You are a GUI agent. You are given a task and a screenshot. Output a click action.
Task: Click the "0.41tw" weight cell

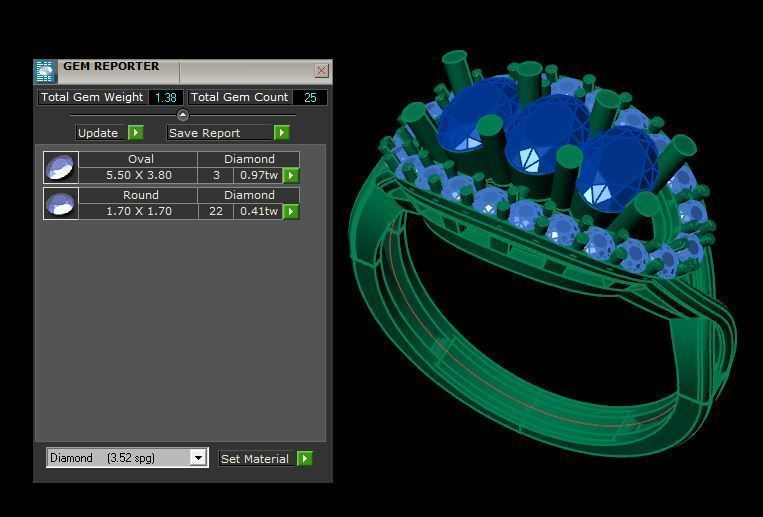click(258, 211)
